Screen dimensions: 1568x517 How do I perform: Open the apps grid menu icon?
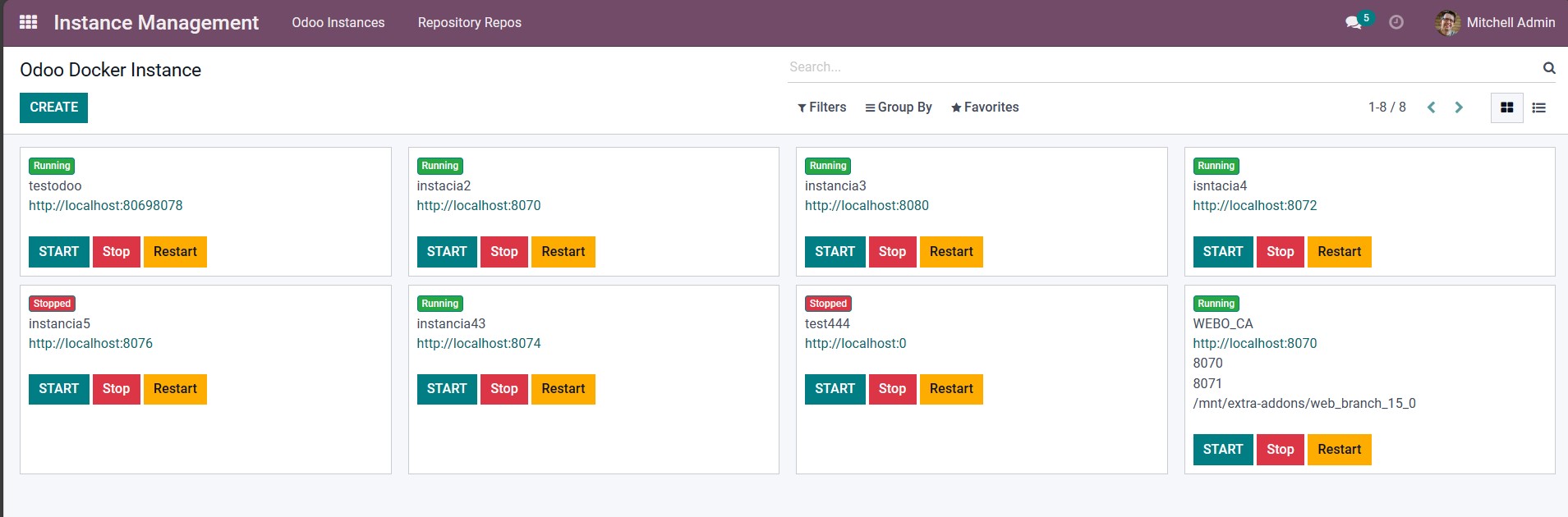28,22
